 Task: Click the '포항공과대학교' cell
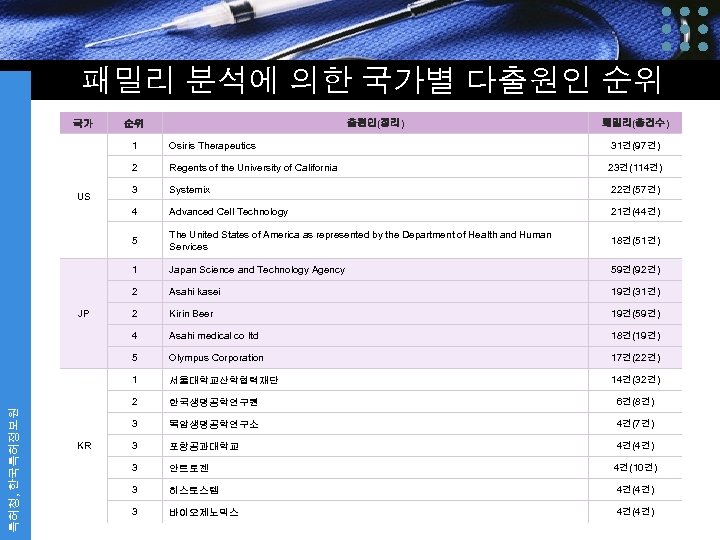tap(375, 446)
